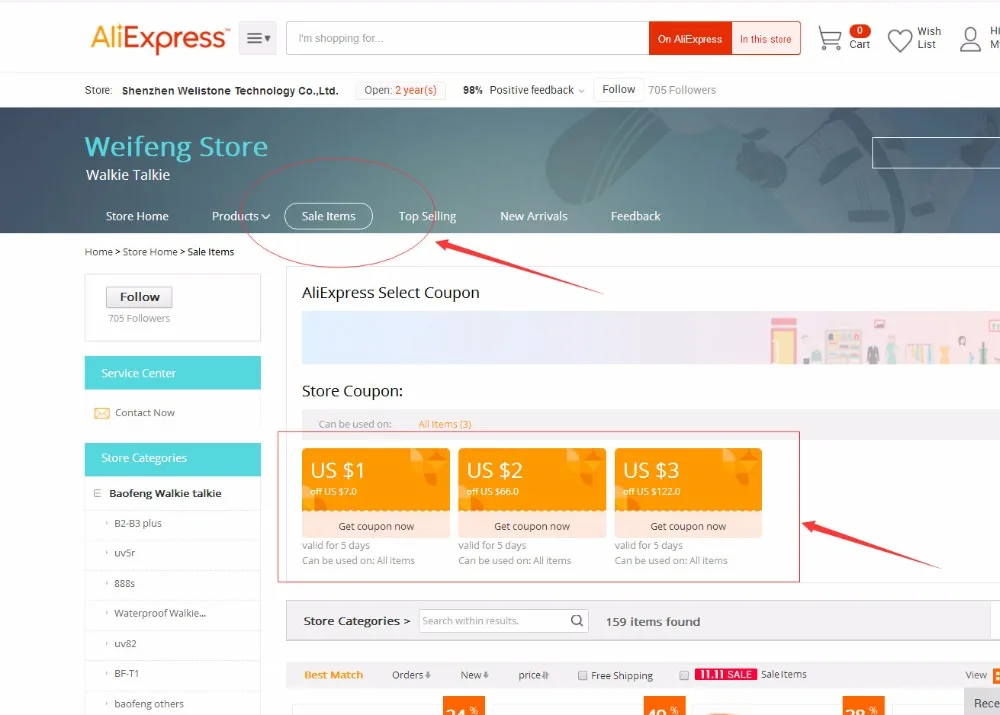Click the sidebar Follow button
Image resolution: width=1000 pixels, height=715 pixels.
coord(139,297)
